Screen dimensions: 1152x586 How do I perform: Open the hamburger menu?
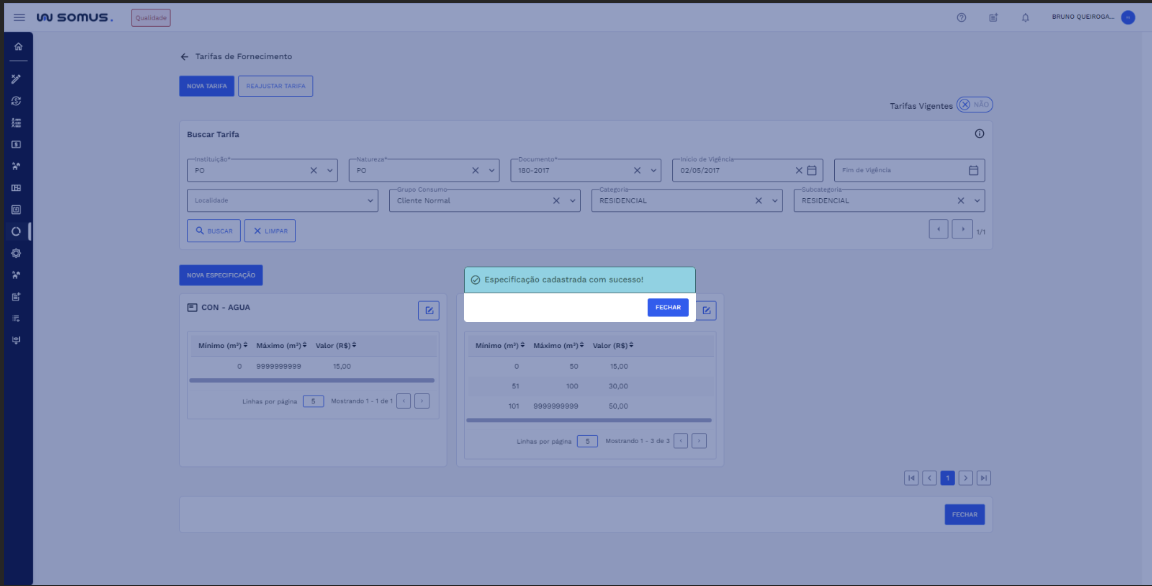pyautogui.click(x=19, y=18)
